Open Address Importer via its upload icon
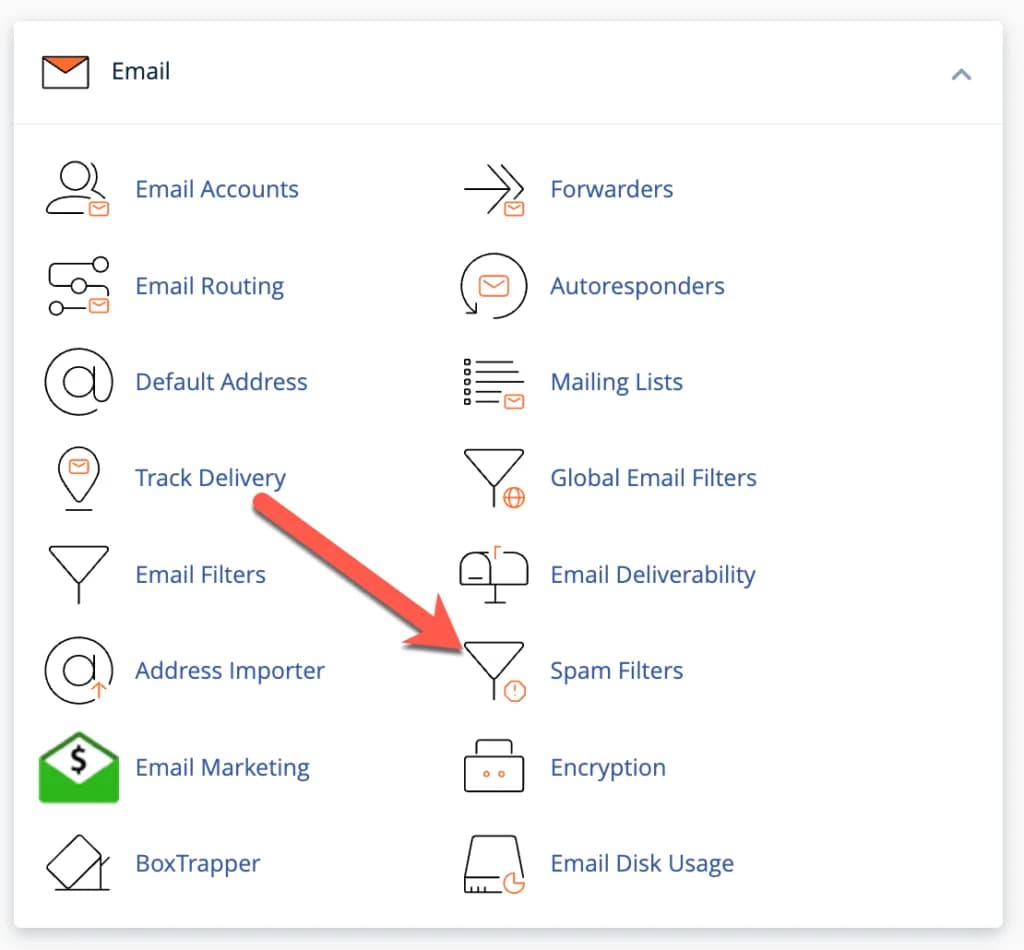 pos(78,670)
